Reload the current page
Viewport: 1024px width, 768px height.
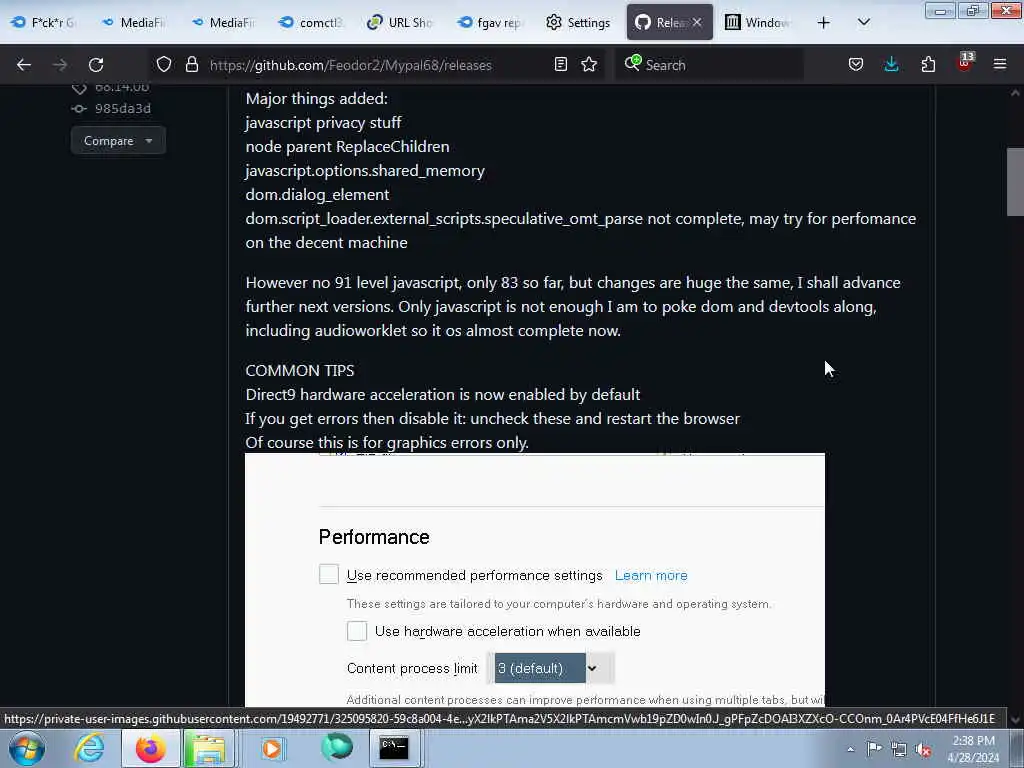[96, 65]
